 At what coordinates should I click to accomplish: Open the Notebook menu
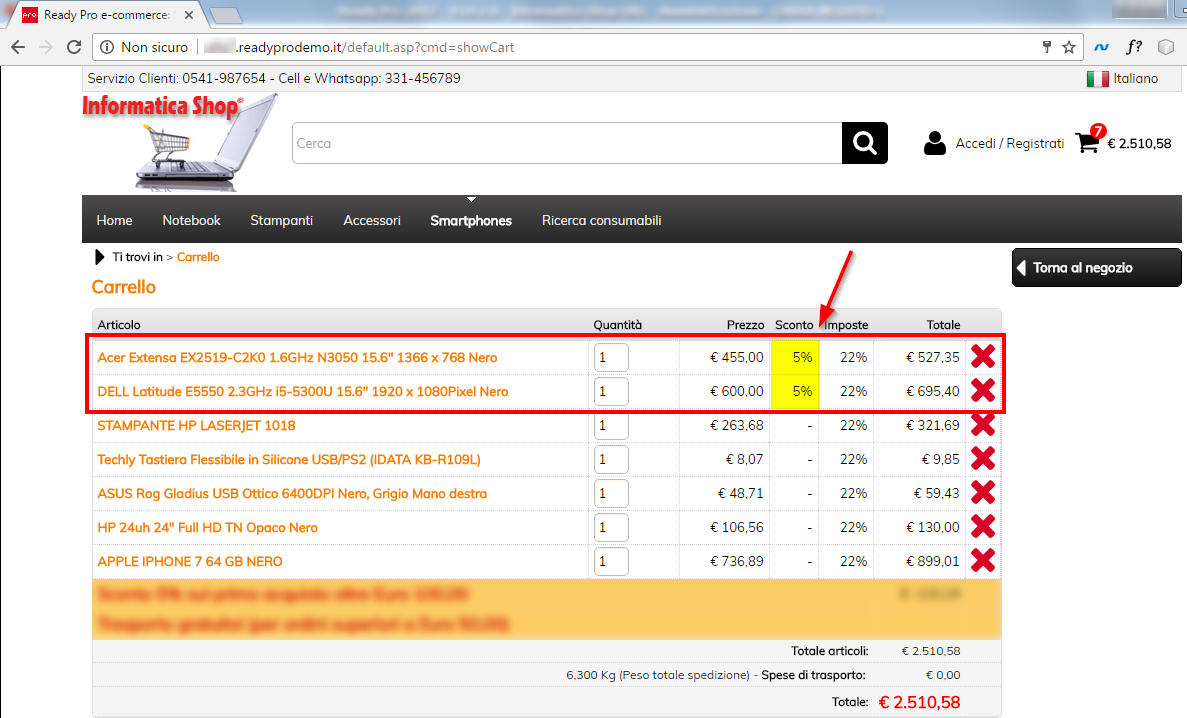tap(192, 220)
